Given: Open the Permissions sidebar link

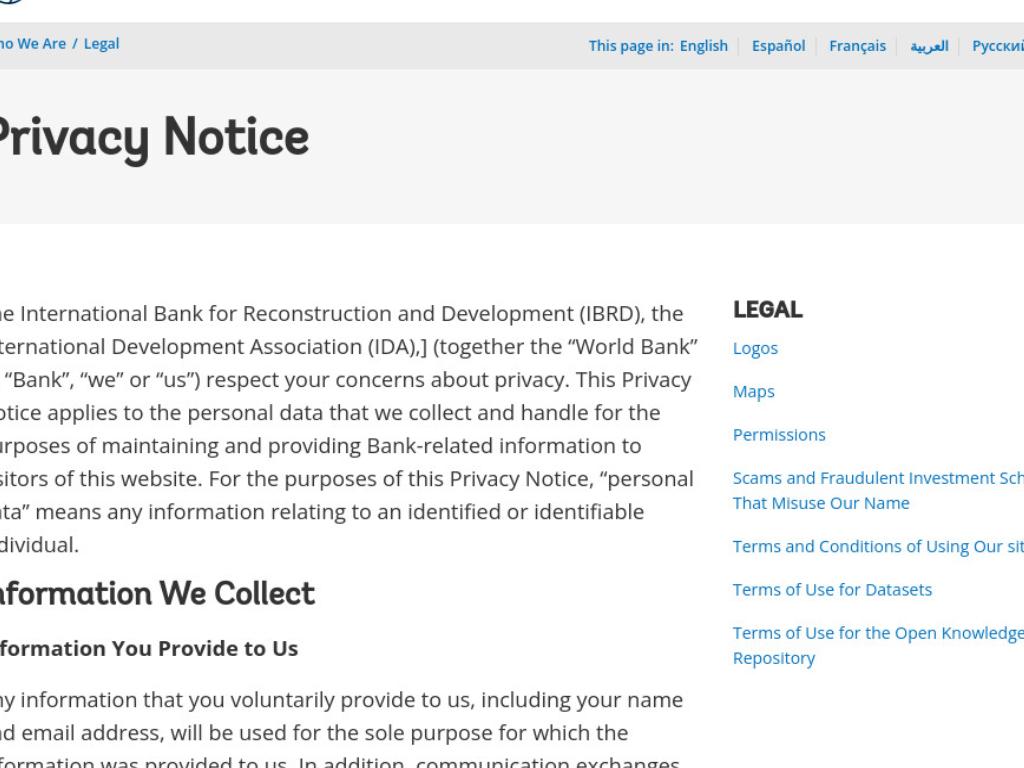Looking at the screenshot, I should 778,435.
